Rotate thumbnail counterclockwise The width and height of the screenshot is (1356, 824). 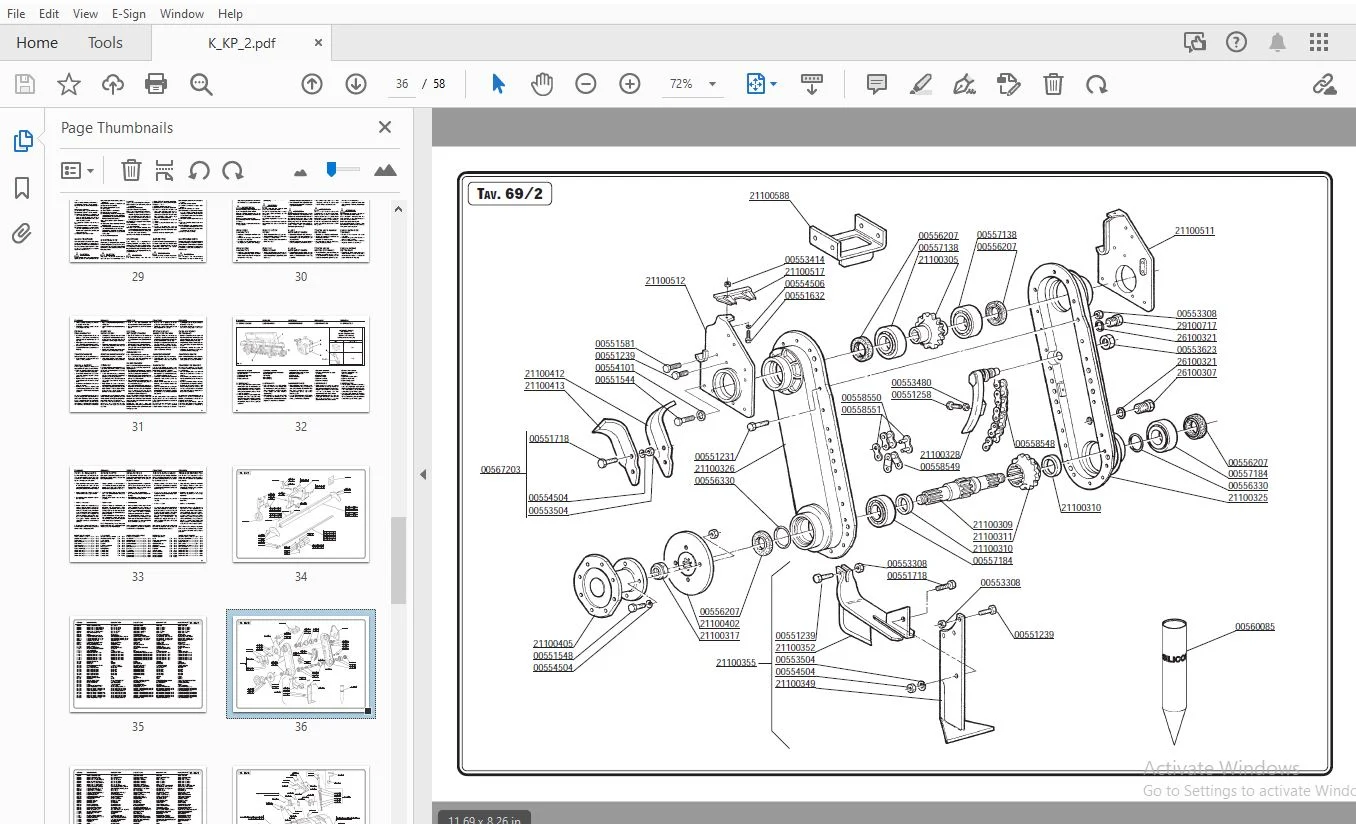click(199, 170)
